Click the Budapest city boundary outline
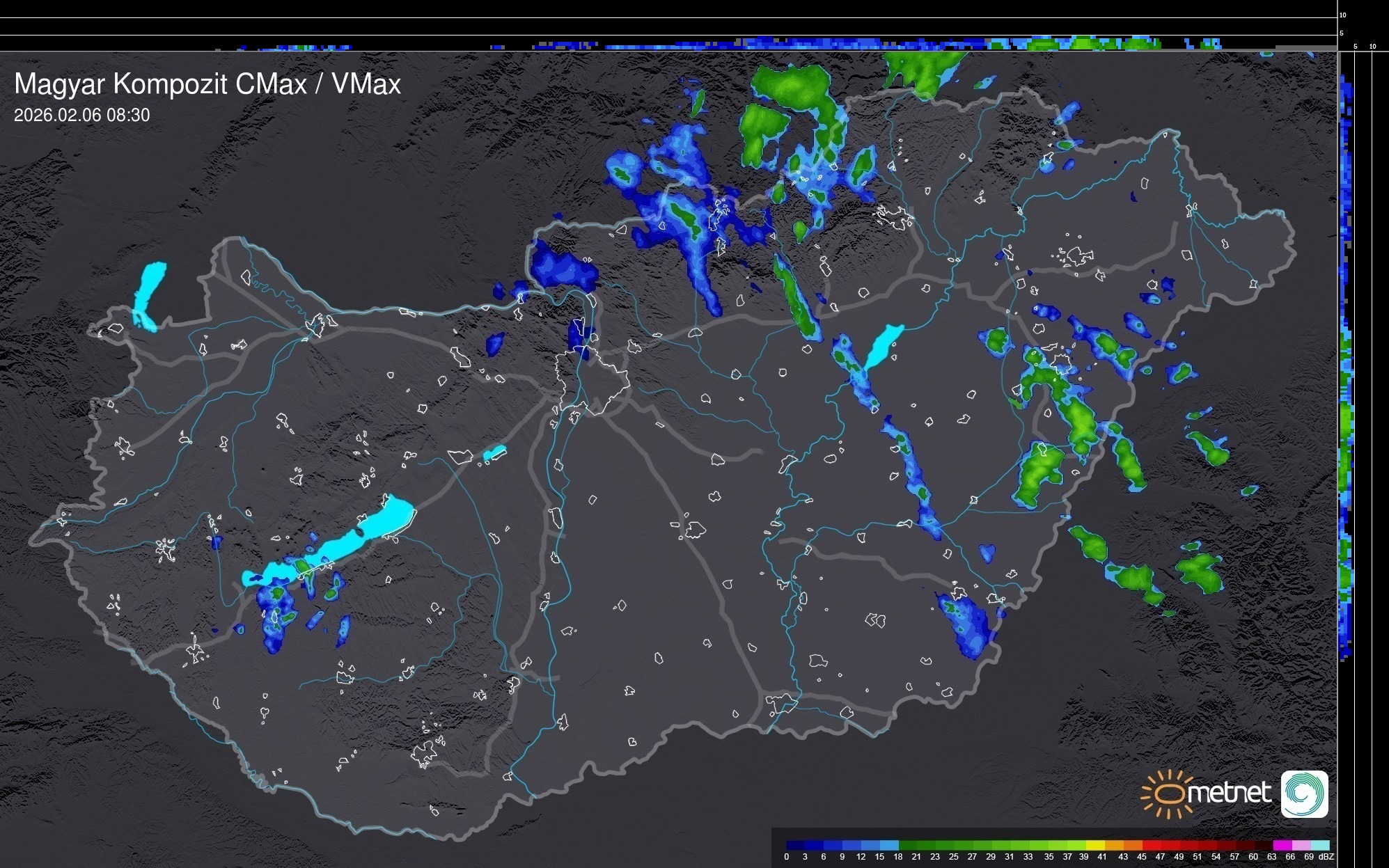 pos(592,379)
